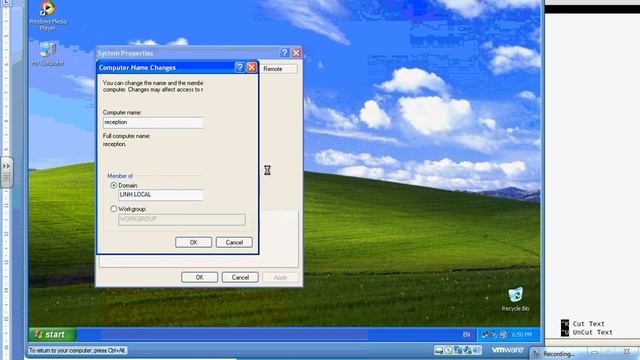640x360 pixels.
Task: Click the VMware network adapter status icon
Action: (458, 350)
